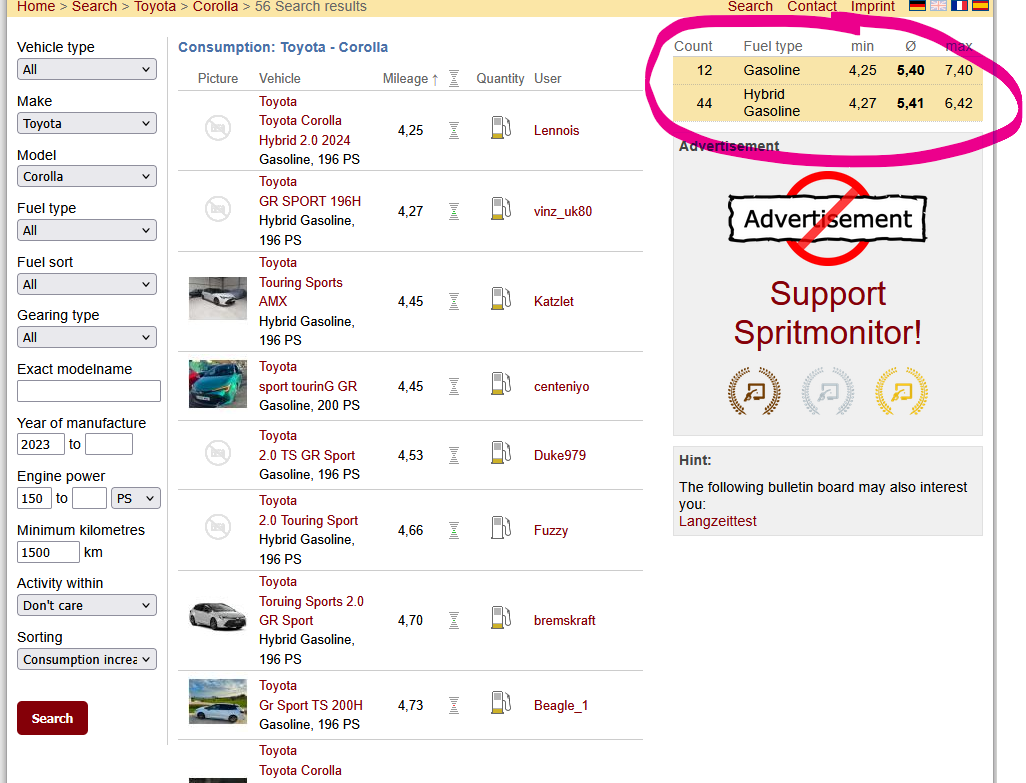Click the fuel pump icon in bremskraft row

pyautogui.click(x=501, y=618)
